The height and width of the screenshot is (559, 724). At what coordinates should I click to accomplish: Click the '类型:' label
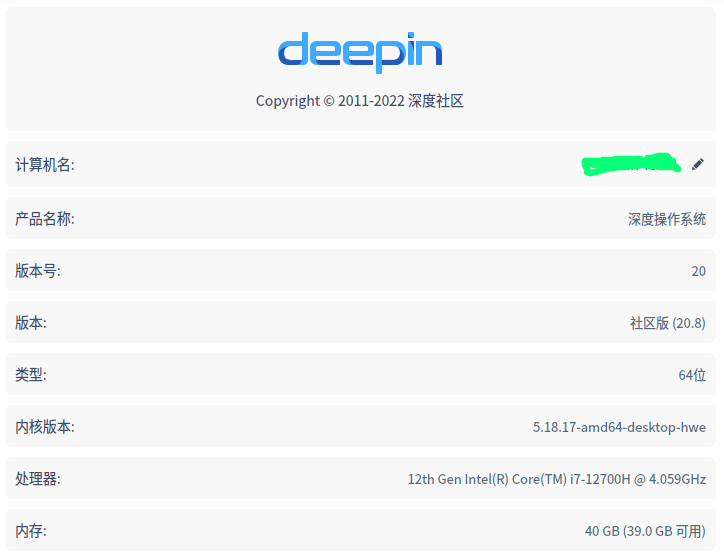tap(31, 374)
